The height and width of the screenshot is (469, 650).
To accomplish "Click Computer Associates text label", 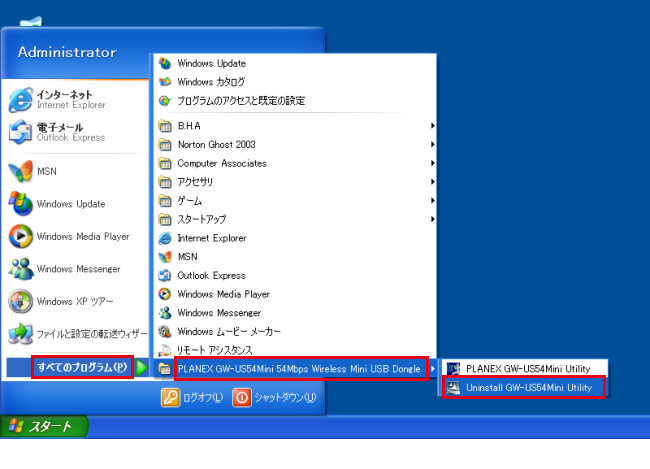I will [222, 163].
